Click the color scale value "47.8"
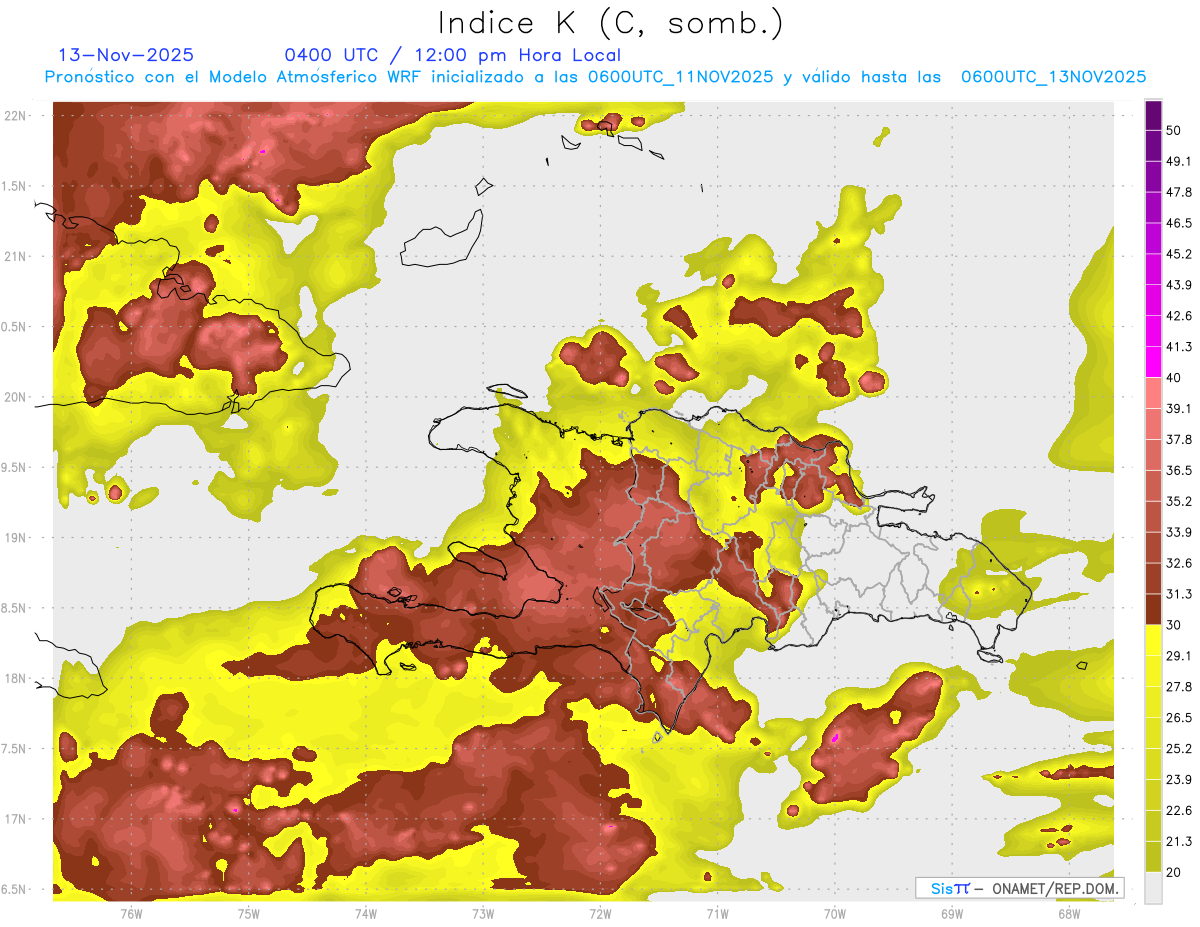Screen dimensions: 1200x927 click(x=1180, y=192)
